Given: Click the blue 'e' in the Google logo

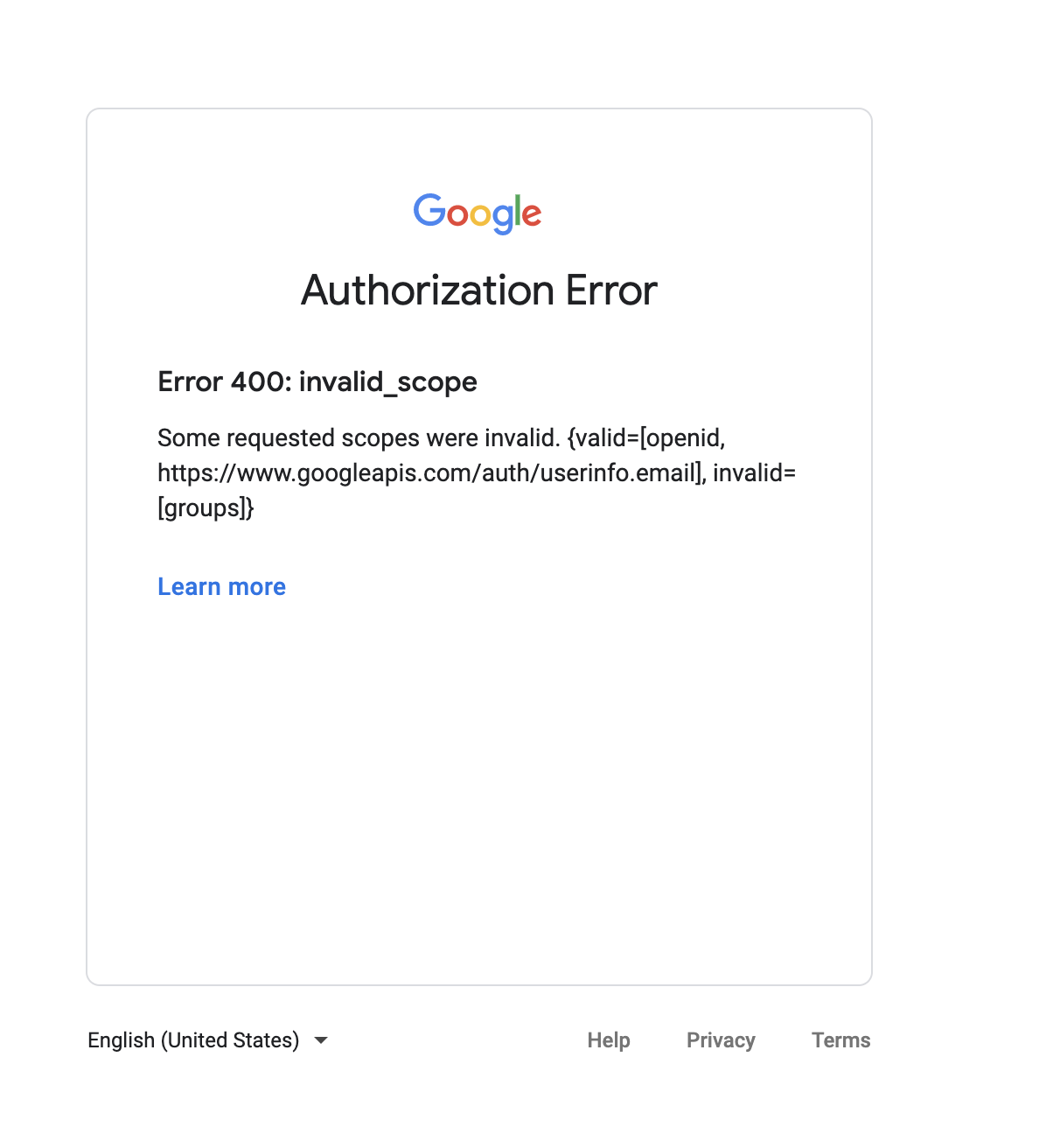Looking at the screenshot, I should pyautogui.click(x=532, y=217).
